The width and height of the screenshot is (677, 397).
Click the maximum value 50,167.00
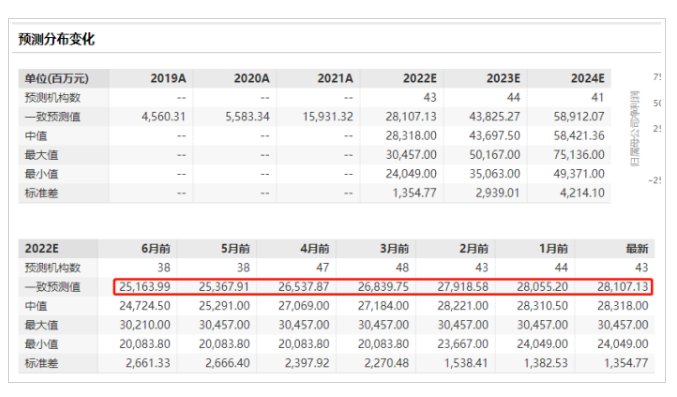[495, 155]
